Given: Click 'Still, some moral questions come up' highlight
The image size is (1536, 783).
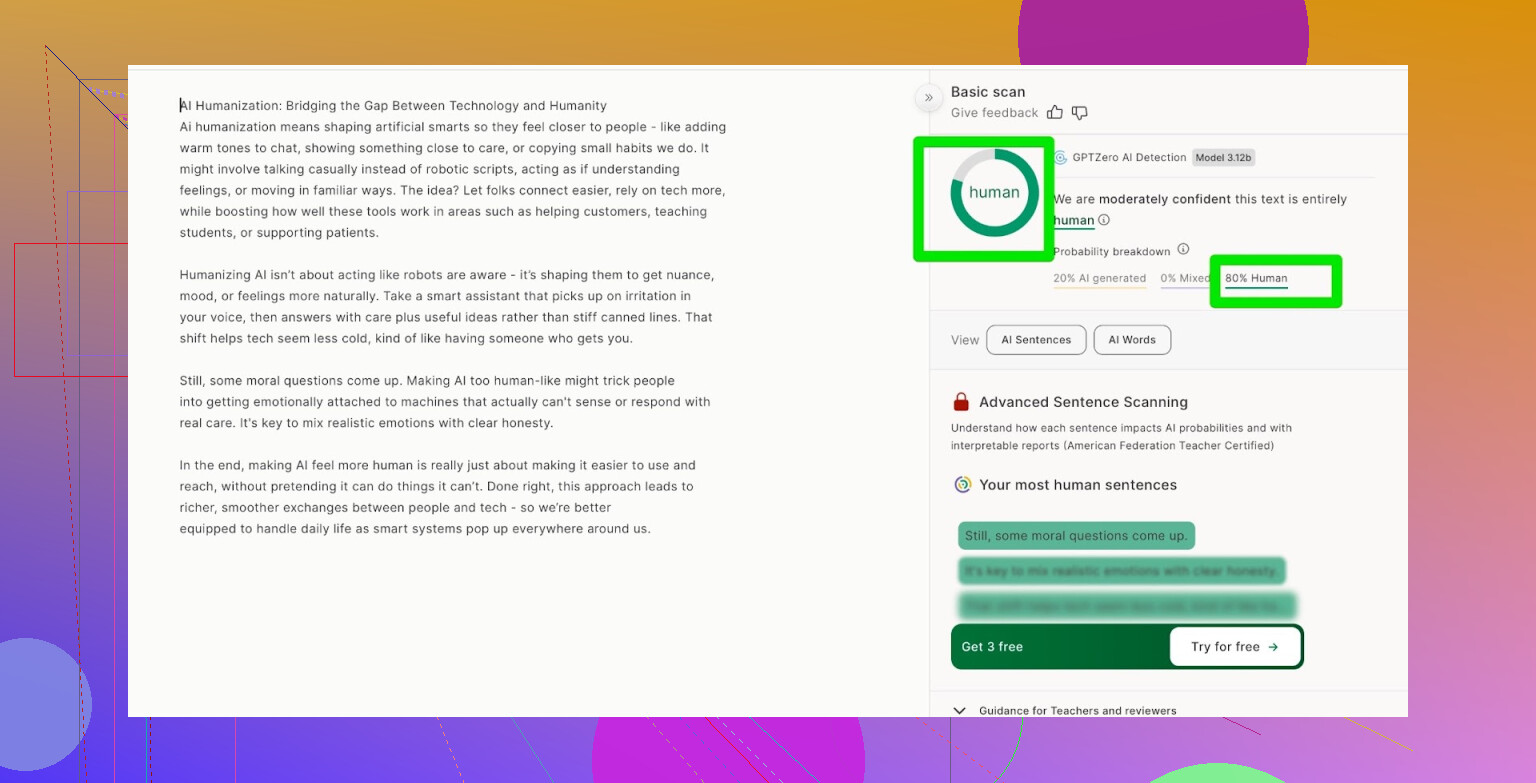Looking at the screenshot, I should (x=1076, y=536).
